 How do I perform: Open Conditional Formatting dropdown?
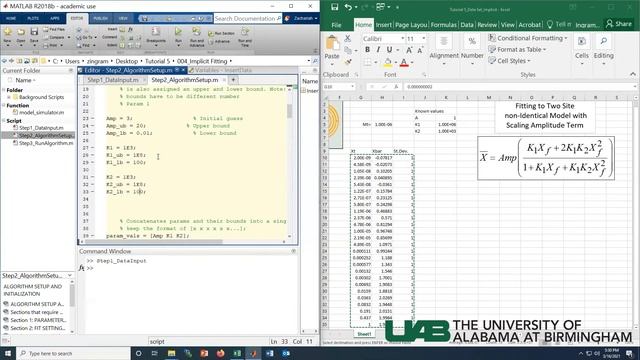[528, 38]
